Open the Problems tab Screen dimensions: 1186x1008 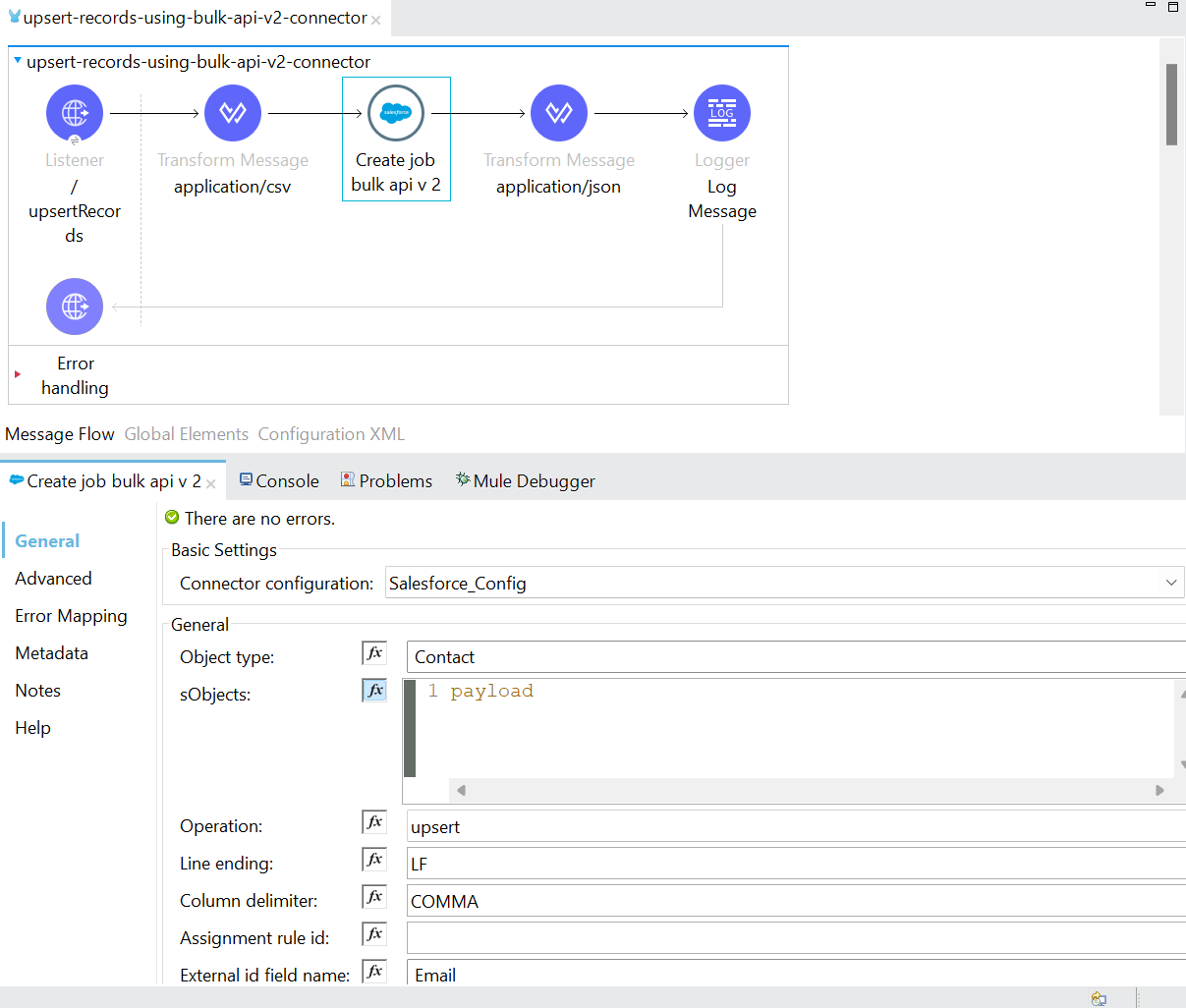[386, 480]
